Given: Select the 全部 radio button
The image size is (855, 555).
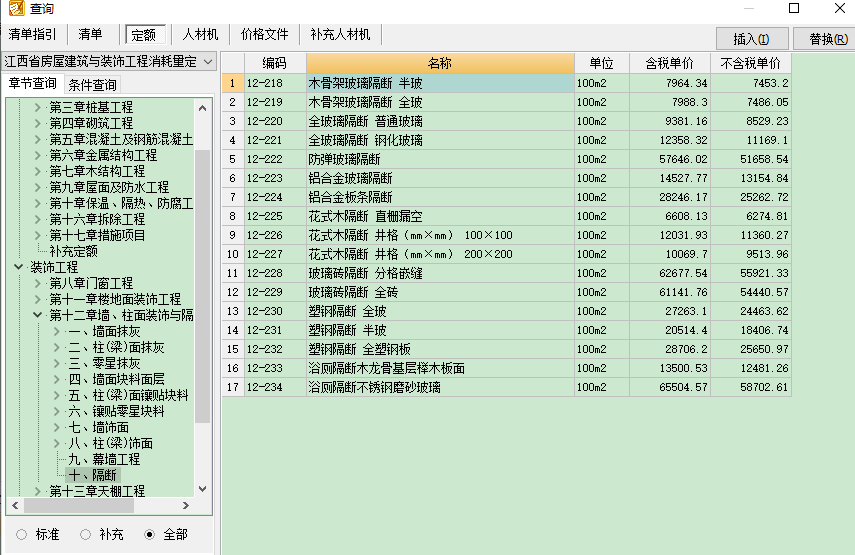Looking at the screenshot, I should (x=149, y=535).
